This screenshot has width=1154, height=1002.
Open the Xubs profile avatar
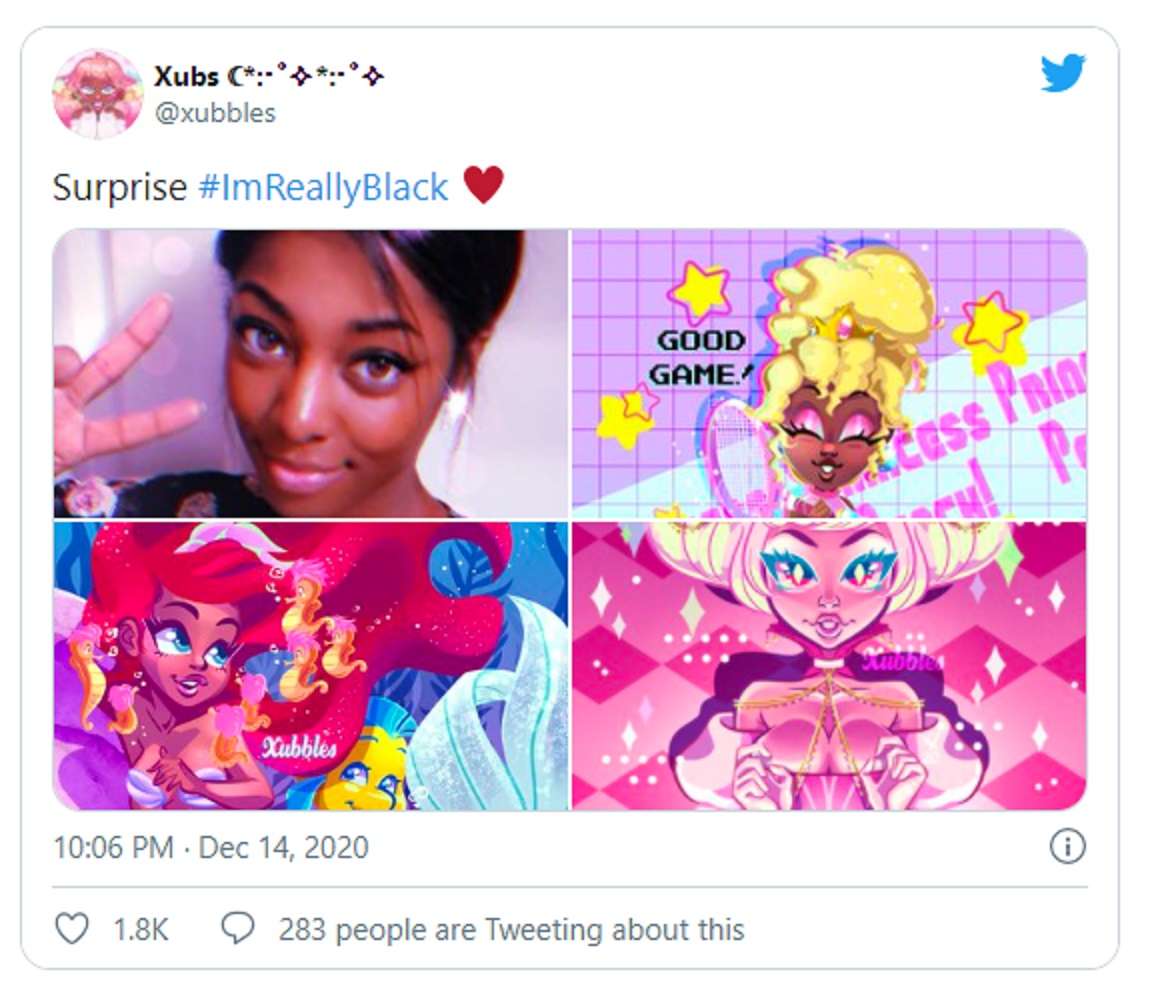(97, 94)
